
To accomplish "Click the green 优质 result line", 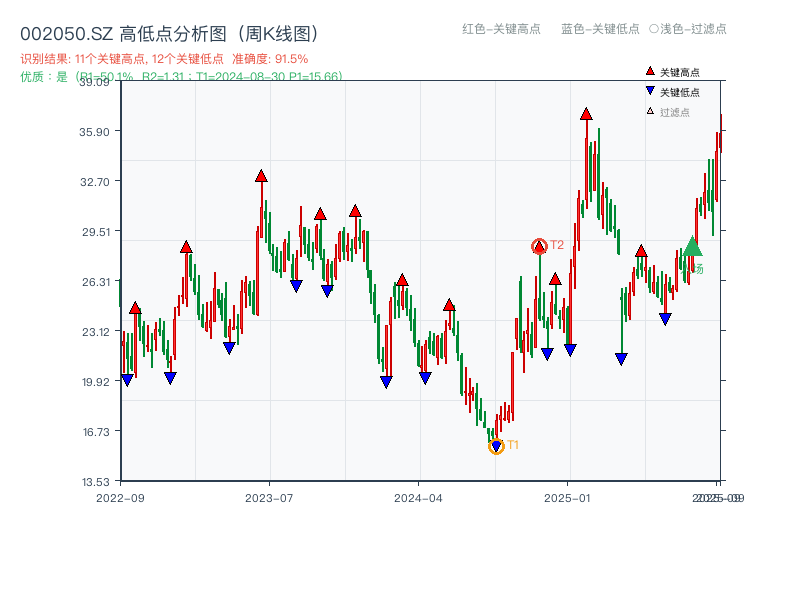I will point(181,77).
